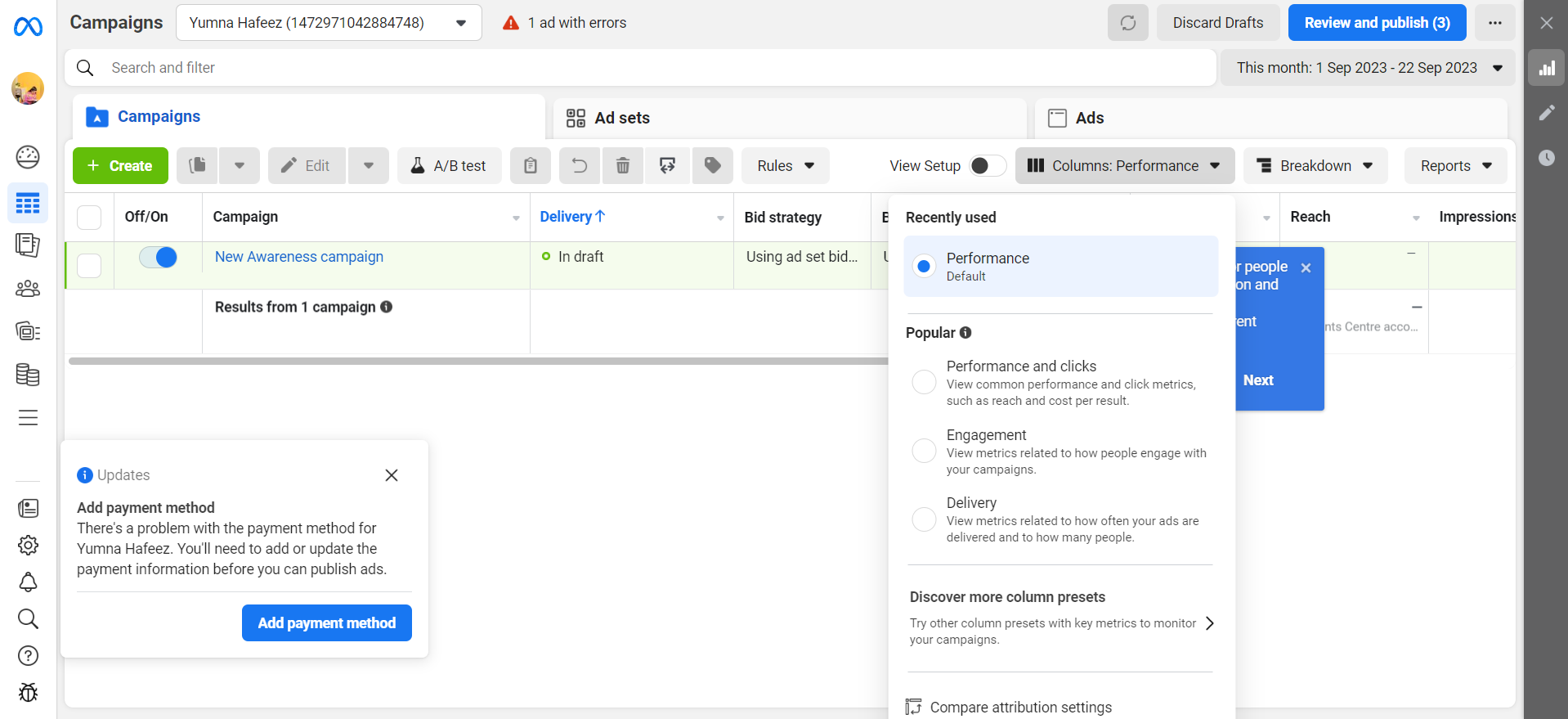Click the Discard Drafts button
Screen dimensions: 1568x719
click(1218, 23)
